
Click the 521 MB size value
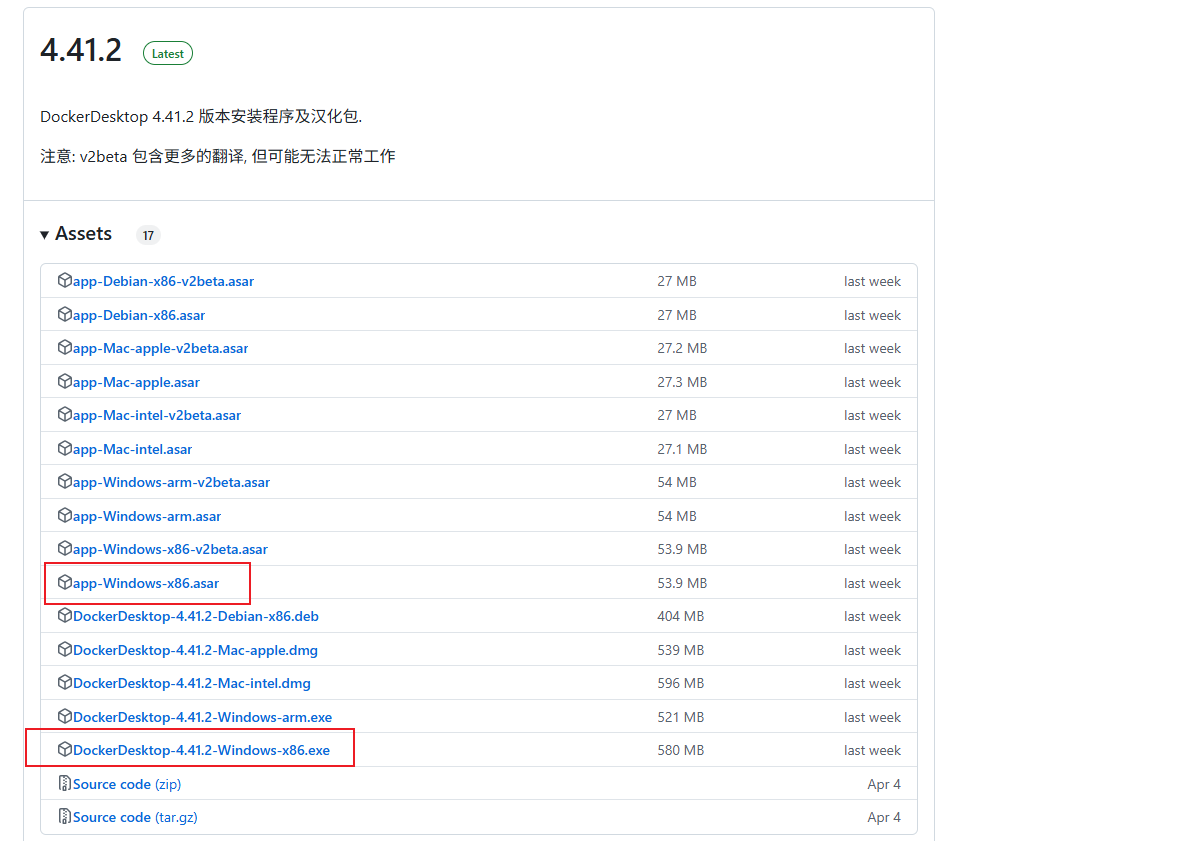(x=681, y=717)
